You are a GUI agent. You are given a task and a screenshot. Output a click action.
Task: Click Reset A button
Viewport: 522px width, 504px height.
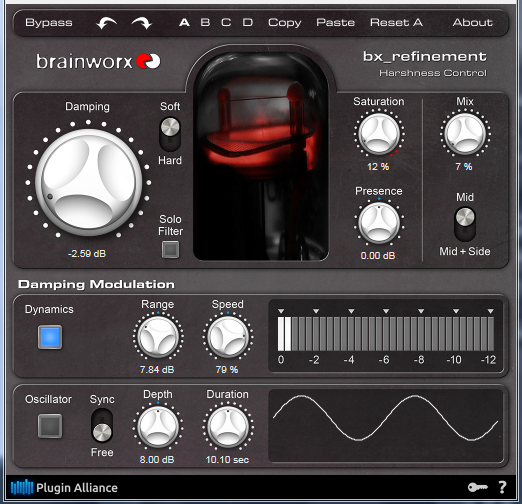[x=396, y=23]
